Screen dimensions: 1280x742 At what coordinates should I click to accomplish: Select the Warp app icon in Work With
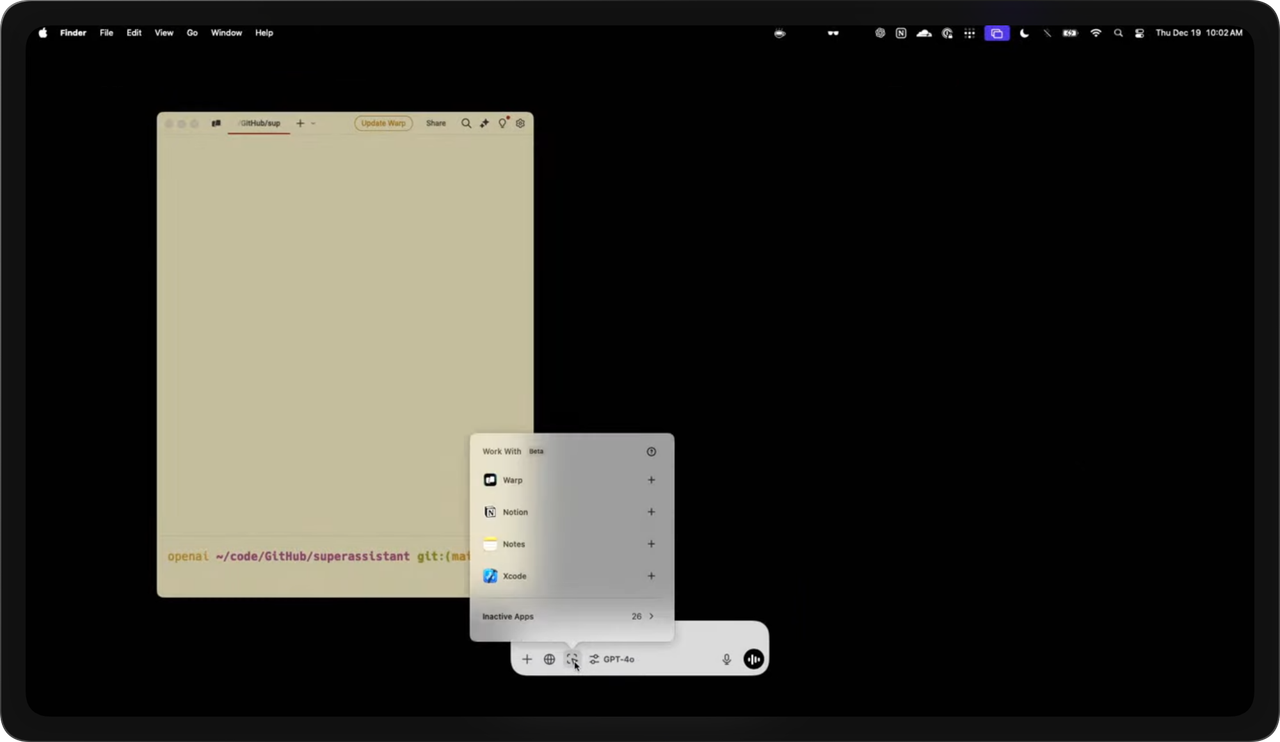(x=490, y=480)
